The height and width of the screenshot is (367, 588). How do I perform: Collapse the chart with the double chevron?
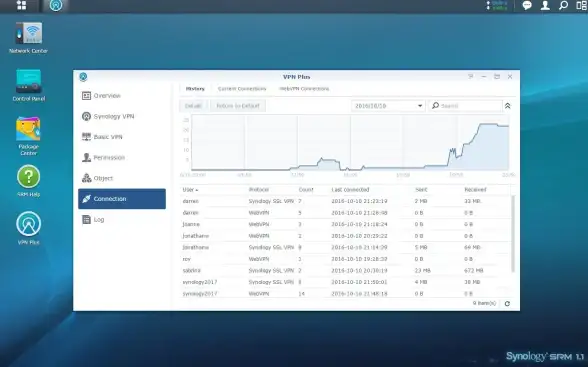tap(507, 106)
